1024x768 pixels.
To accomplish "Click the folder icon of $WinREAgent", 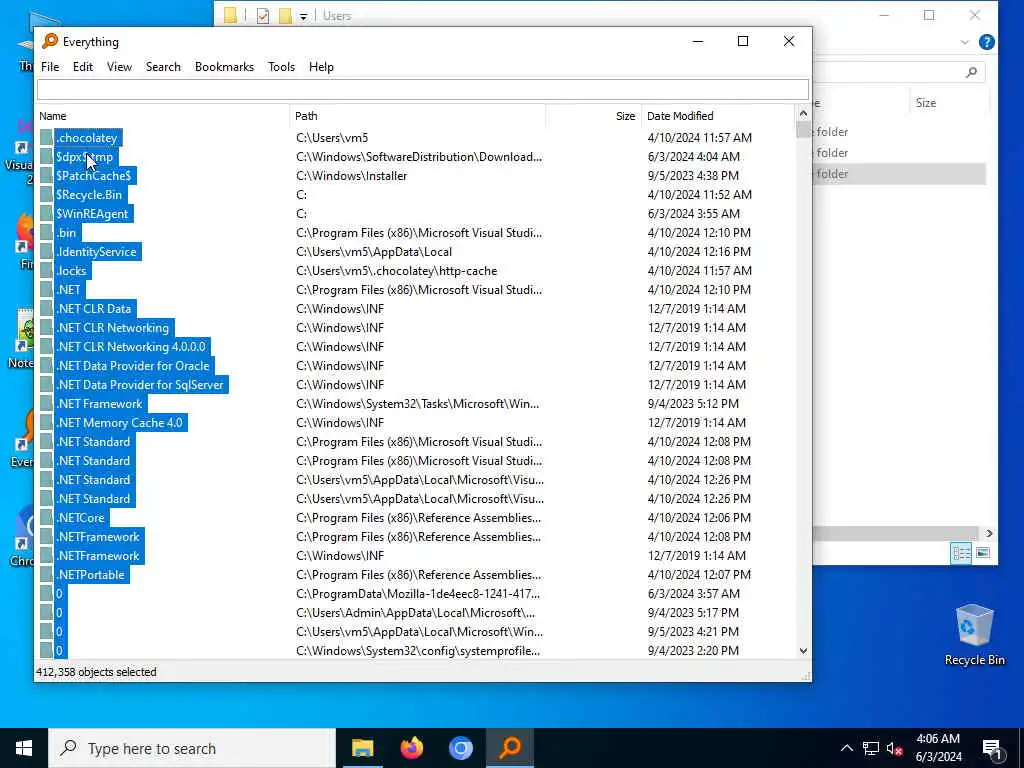I will click(x=46, y=214).
